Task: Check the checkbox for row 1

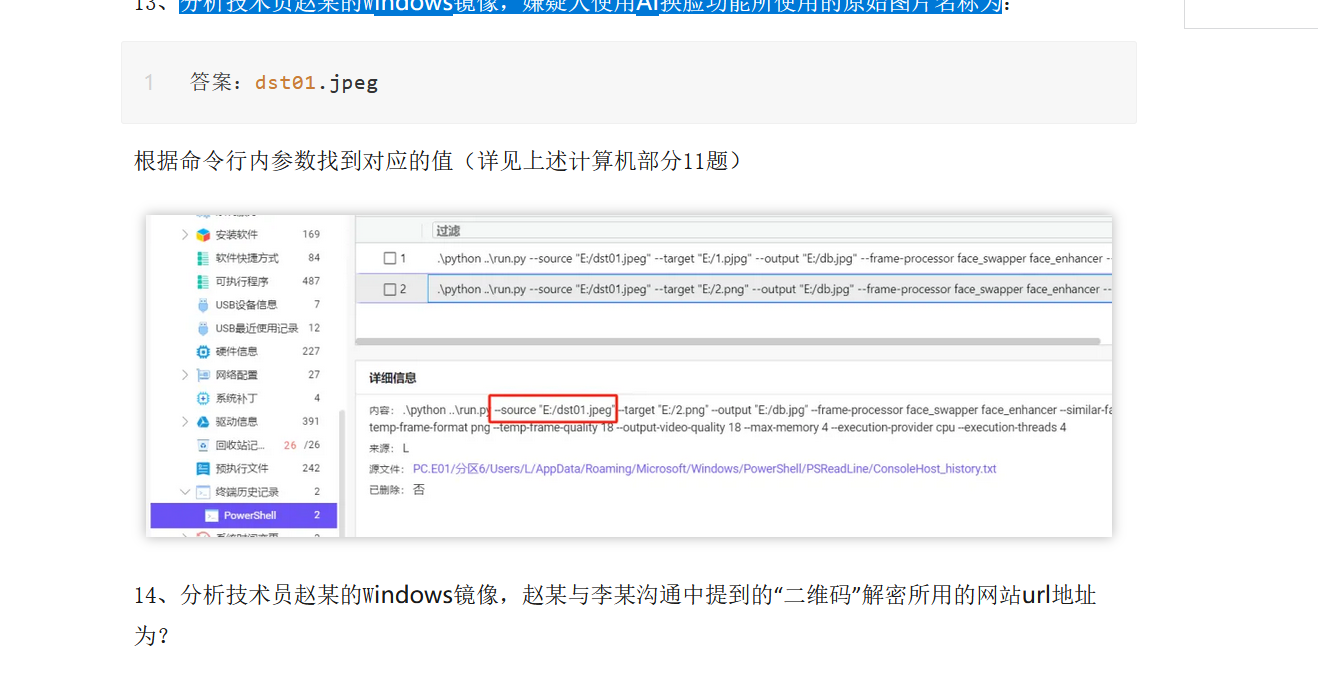Action: click(x=390, y=259)
